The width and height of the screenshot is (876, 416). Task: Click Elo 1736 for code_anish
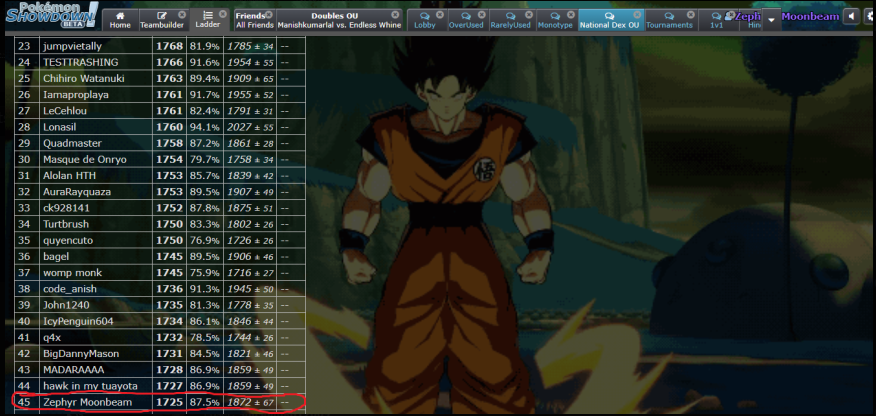point(169,289)
